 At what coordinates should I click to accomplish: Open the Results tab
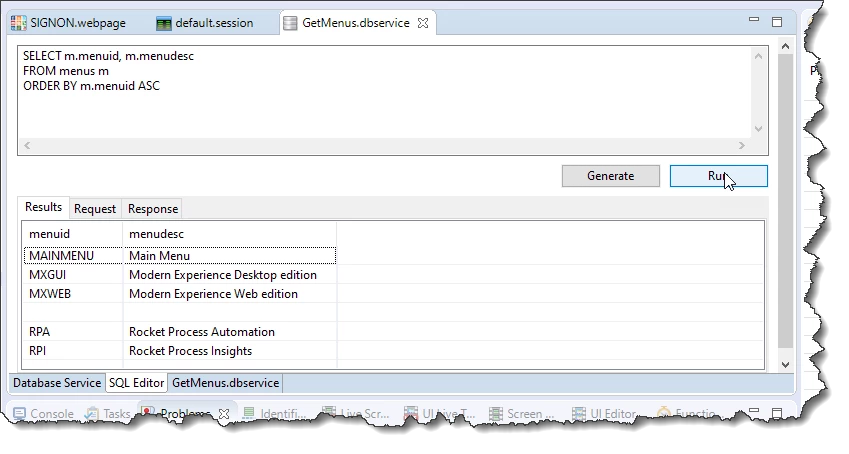pos(43,207)
